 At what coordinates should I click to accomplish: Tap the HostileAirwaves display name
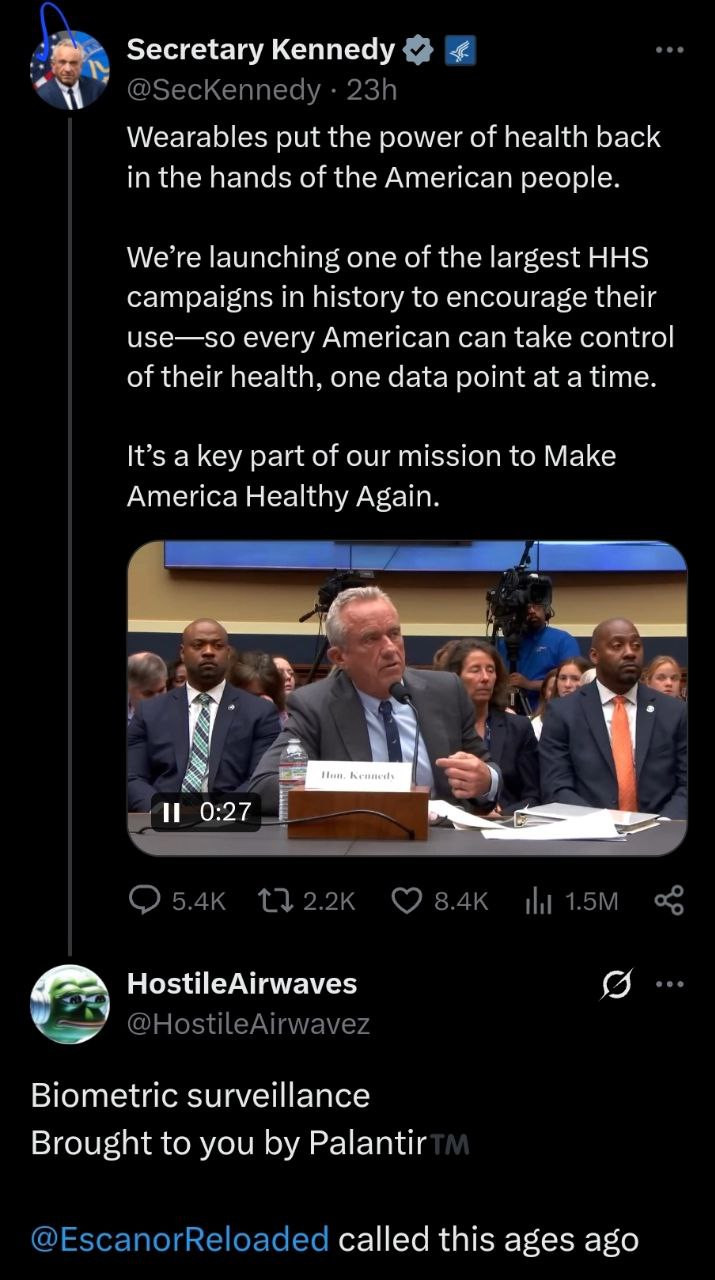coord(241,984)
